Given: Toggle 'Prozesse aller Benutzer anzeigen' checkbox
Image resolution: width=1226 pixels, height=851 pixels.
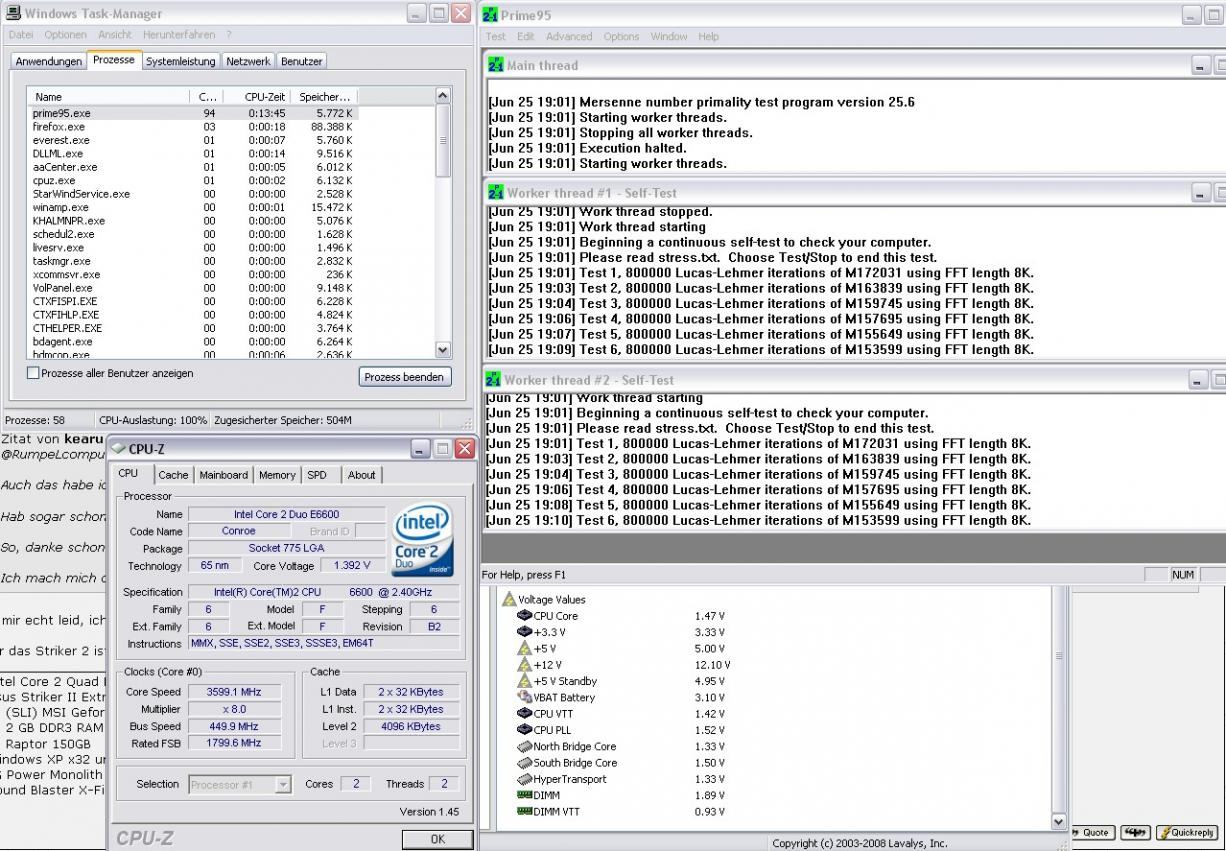Looking at the screenshot, I should click(33, 373).
